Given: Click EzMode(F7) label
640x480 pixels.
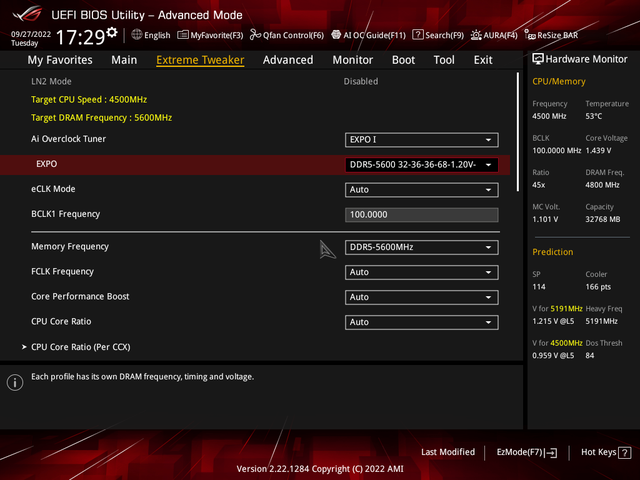Looking at the screenshot, I should (x=519, y=452).
